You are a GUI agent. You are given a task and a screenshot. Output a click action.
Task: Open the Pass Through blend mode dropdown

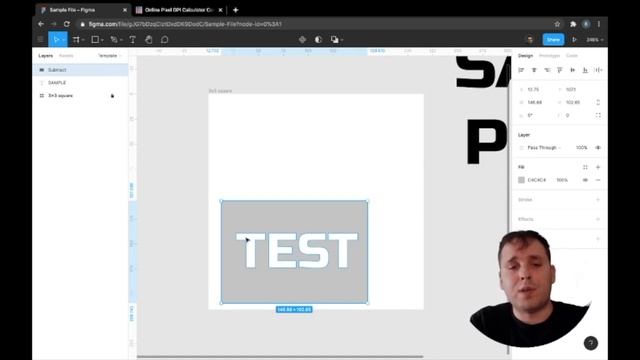coord(544,148)
